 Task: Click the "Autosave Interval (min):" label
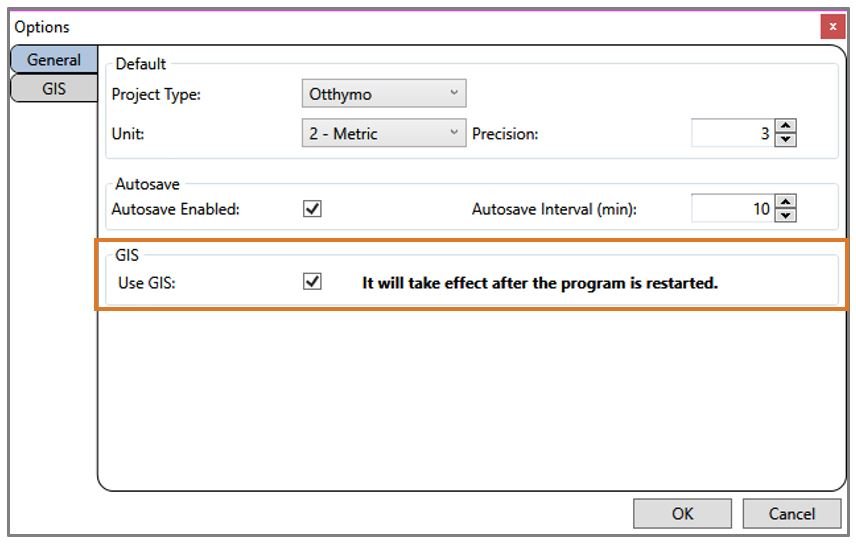point(554,210)
